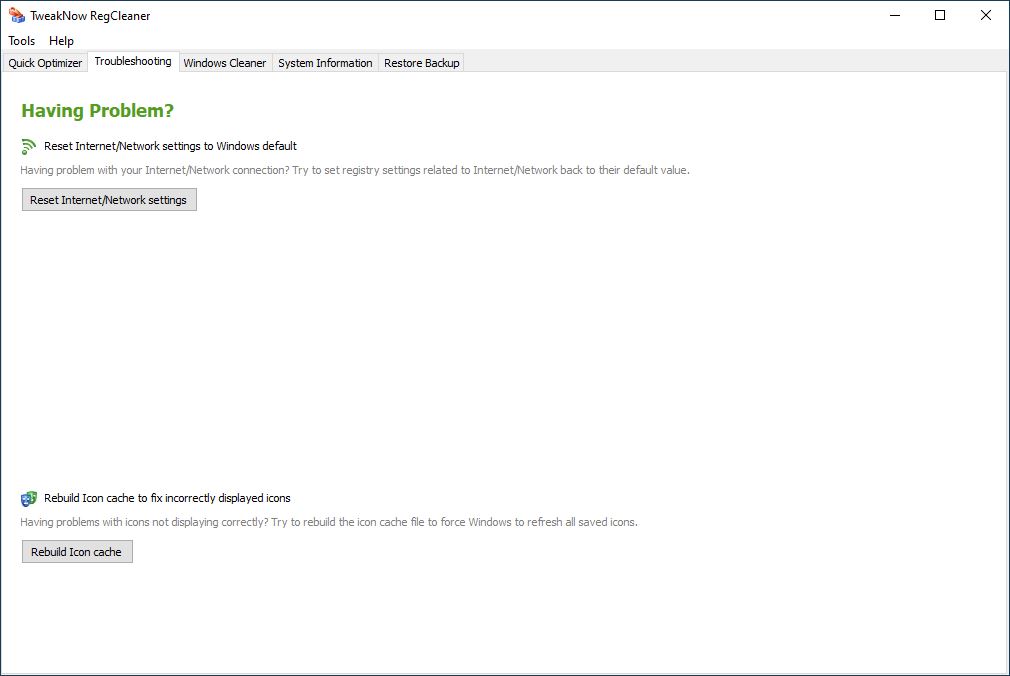The image size is (1010, 676).
Task: Switch to the Quick Optimizer tab
Action: pos(45,63)
